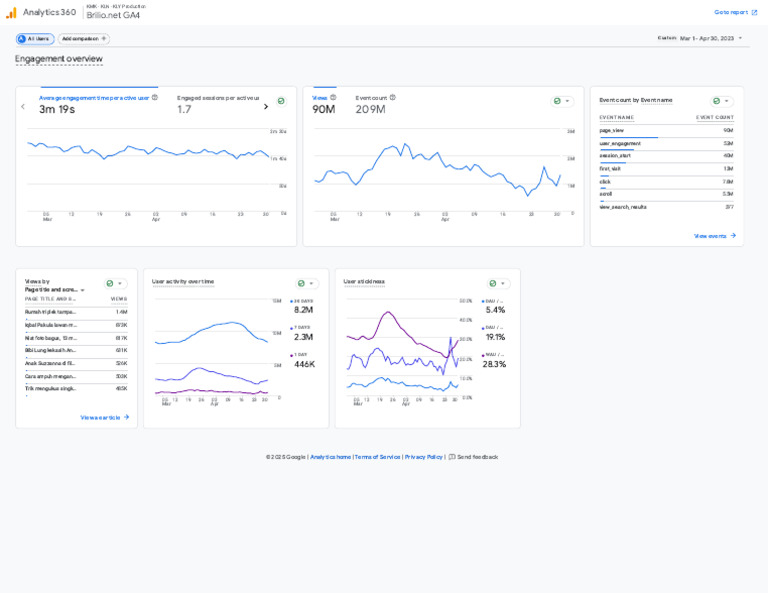Click the User activity over time title
This screenshot has width=768, height=593.
[x=183, y=282]
